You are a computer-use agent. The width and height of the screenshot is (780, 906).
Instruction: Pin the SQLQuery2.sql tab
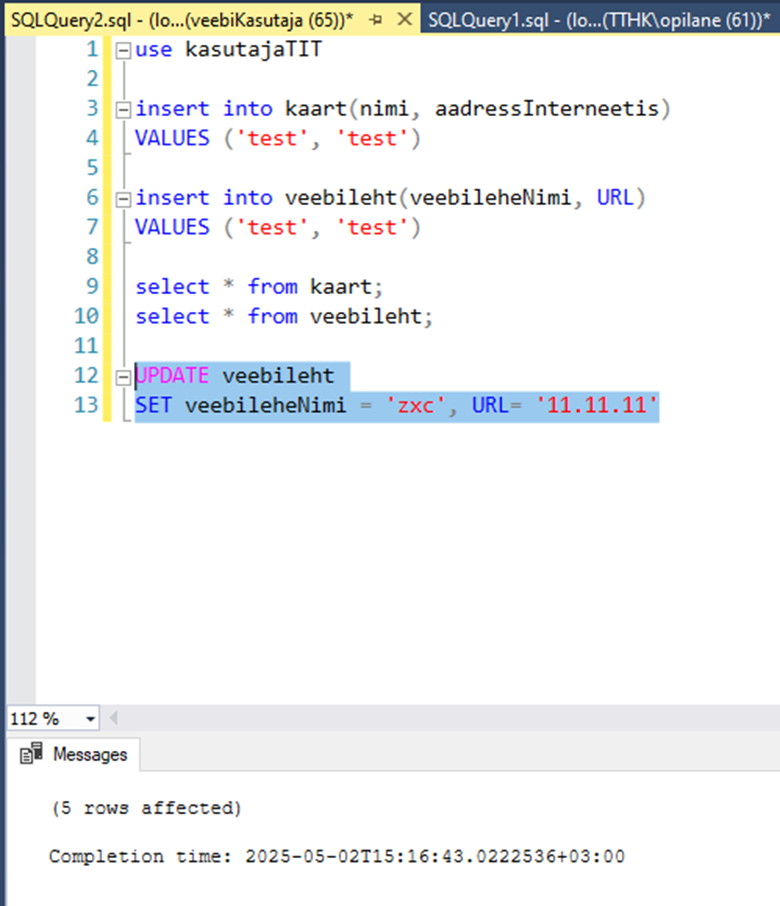click(377, 19)
